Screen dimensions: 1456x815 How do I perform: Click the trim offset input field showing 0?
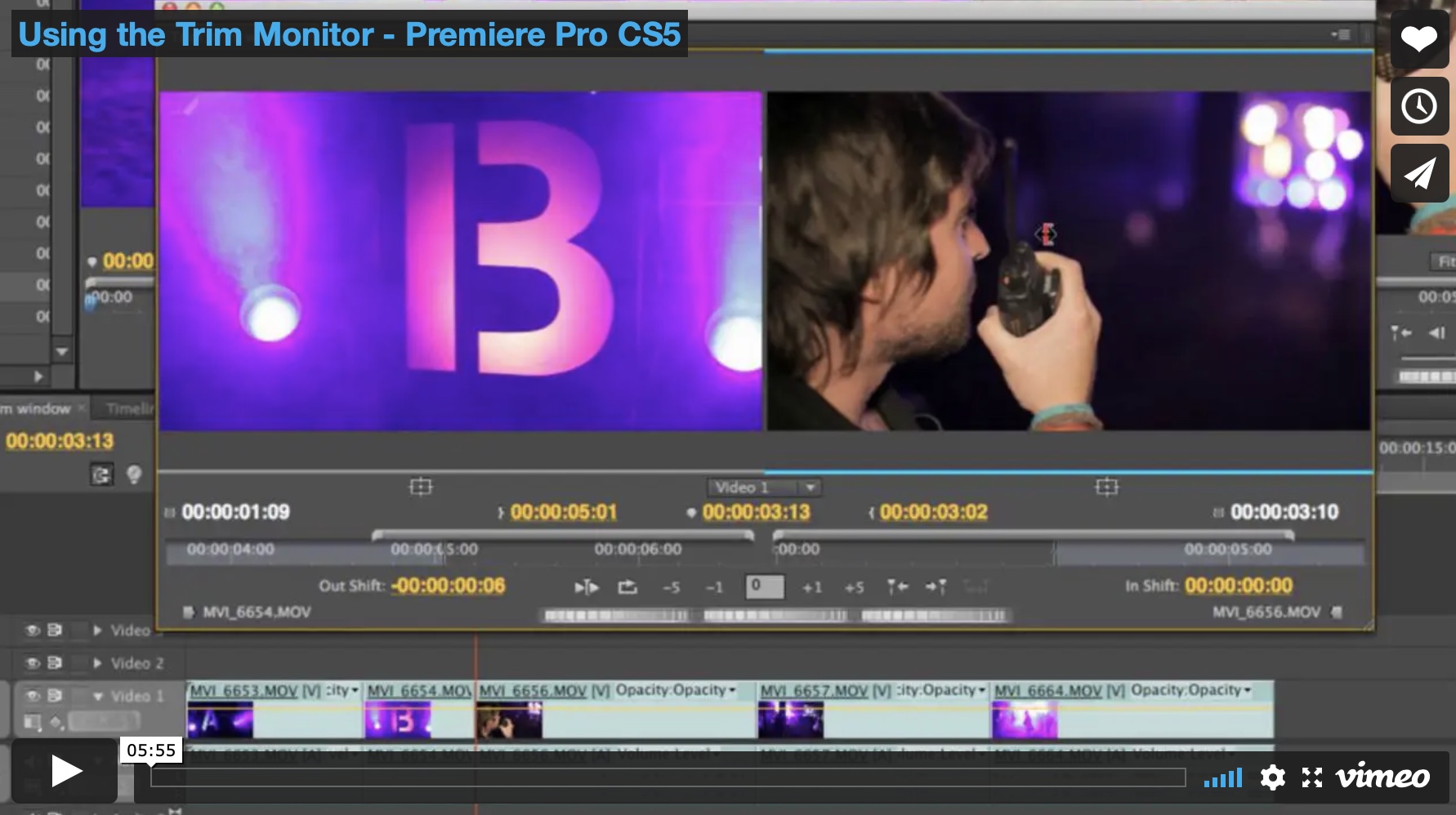tap(765, 586)
